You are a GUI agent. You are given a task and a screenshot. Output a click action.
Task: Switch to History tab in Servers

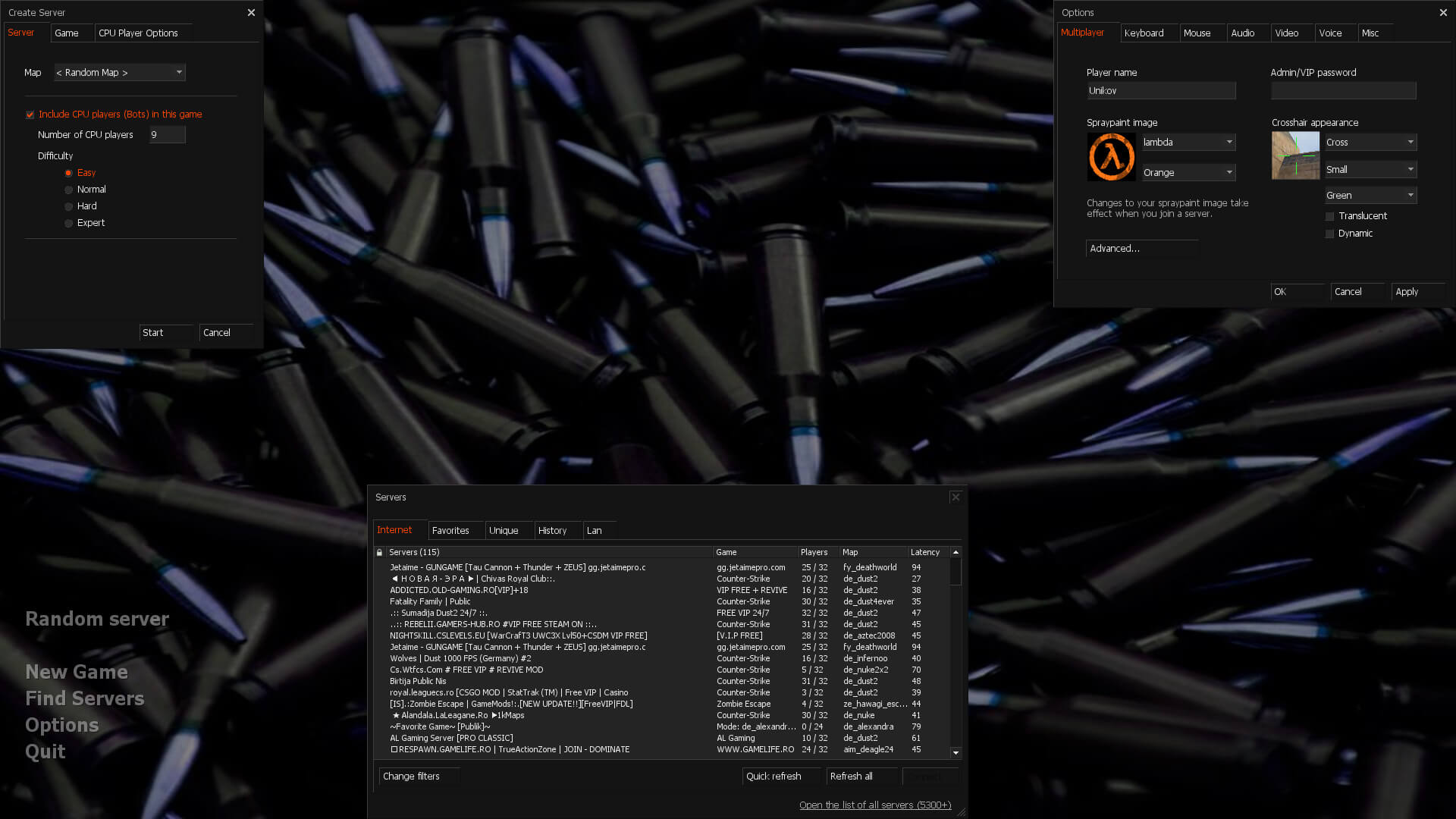click(x=558, y=530)
